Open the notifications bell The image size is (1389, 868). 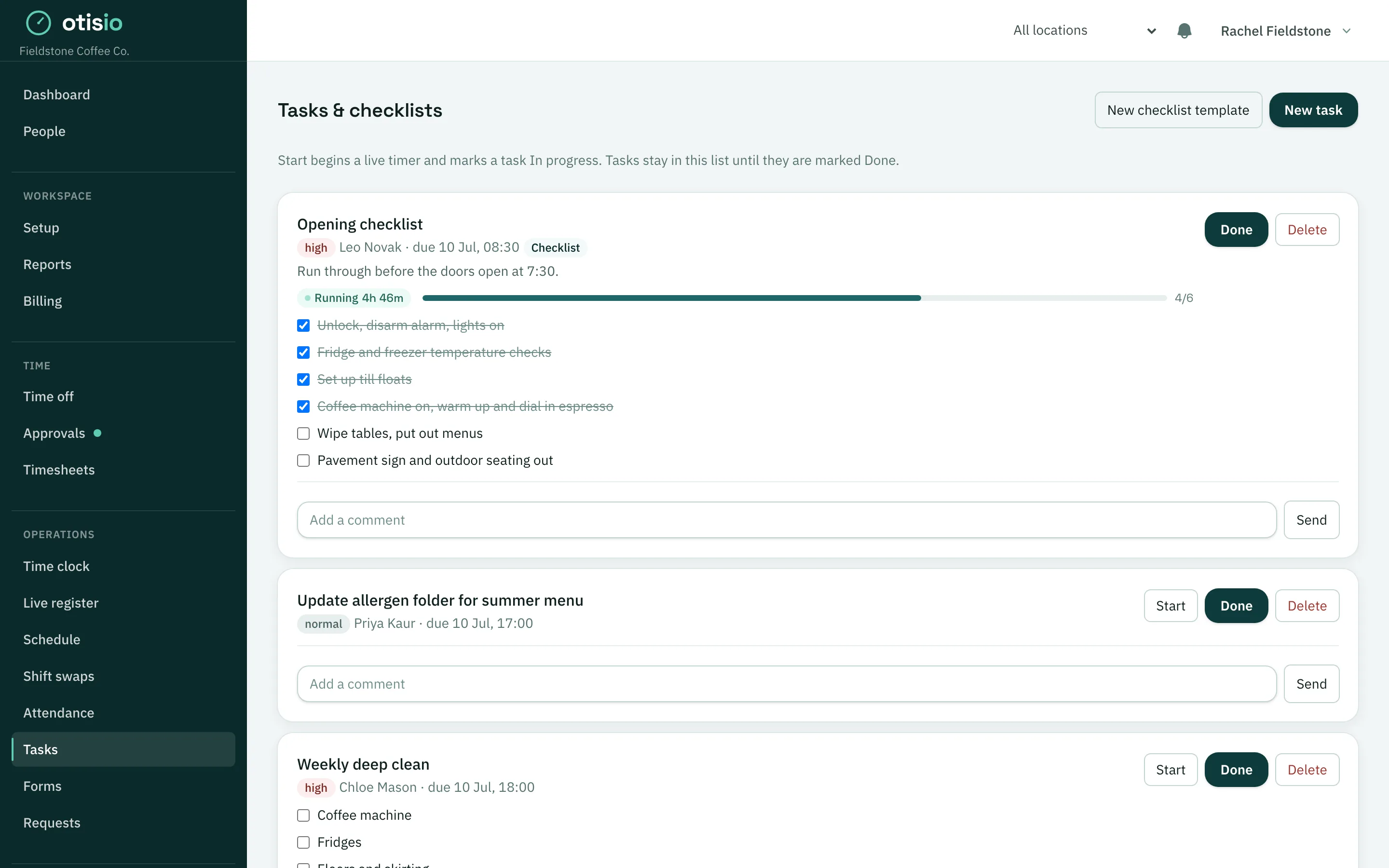[x=1184, y=30]
